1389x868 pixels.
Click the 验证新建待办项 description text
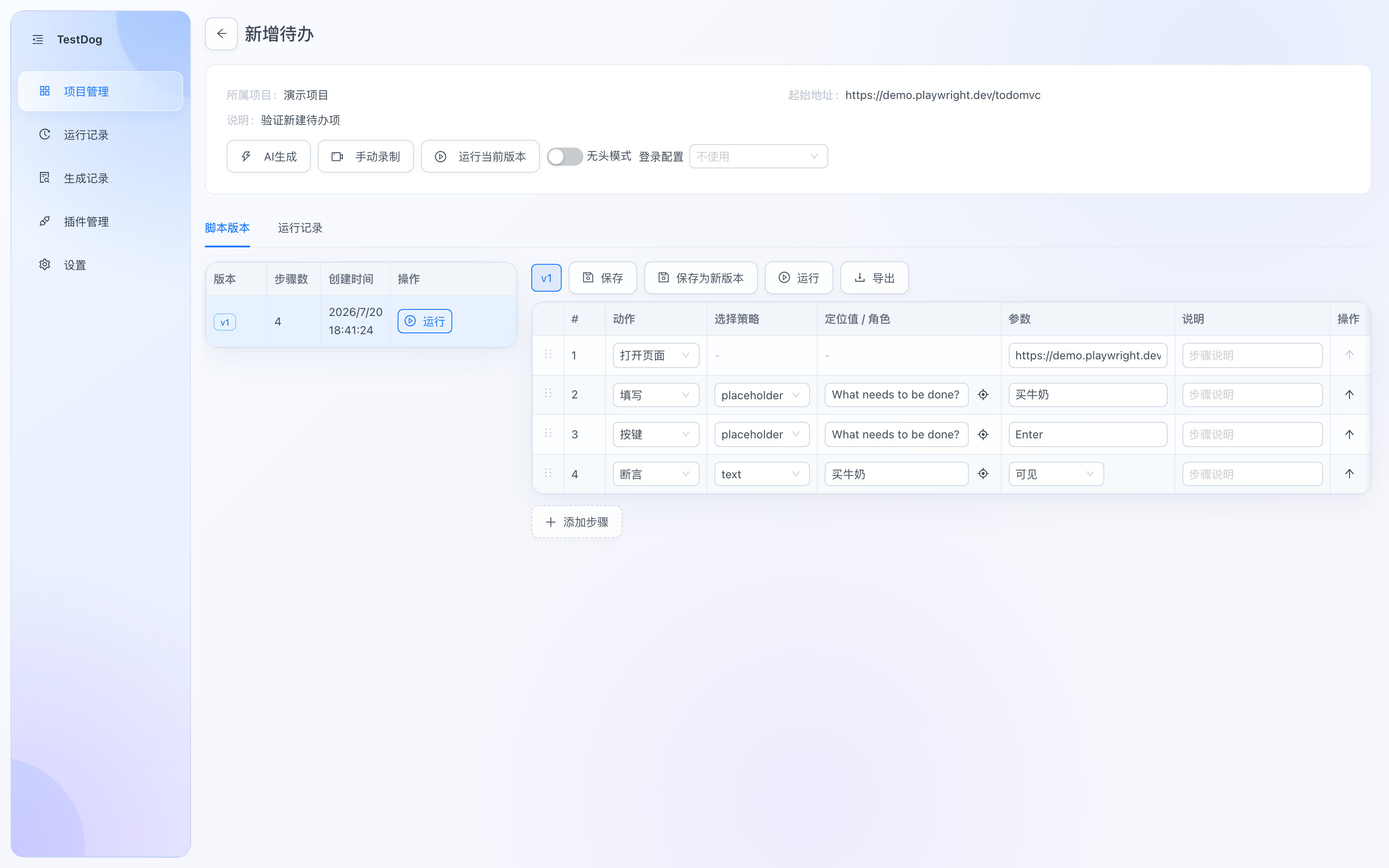[x=300, y=120]
